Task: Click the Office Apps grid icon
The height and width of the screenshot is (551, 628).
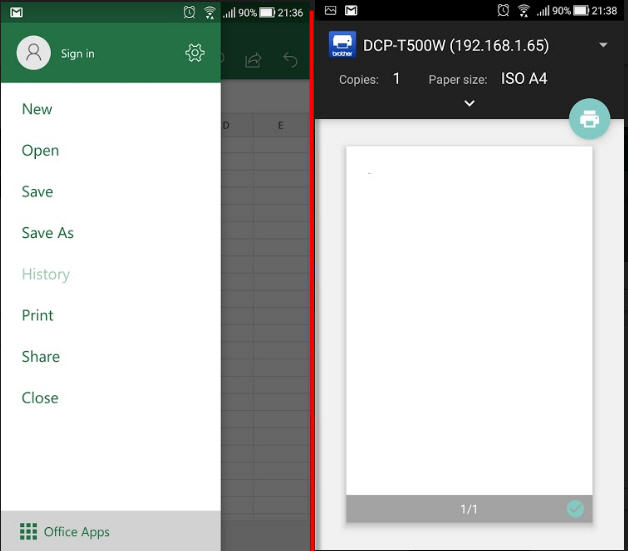Action: [28, 531]
